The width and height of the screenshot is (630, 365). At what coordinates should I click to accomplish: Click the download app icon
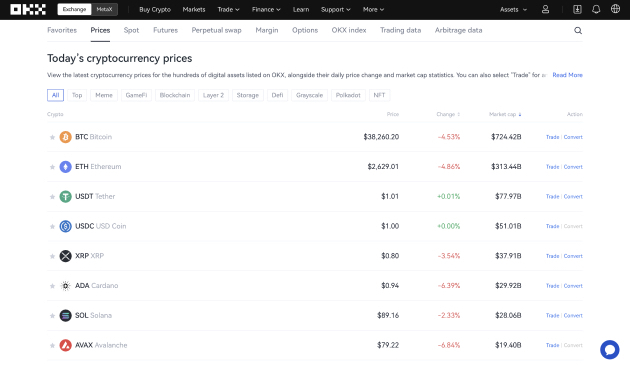pyautogui.click(x=577, y=9)
